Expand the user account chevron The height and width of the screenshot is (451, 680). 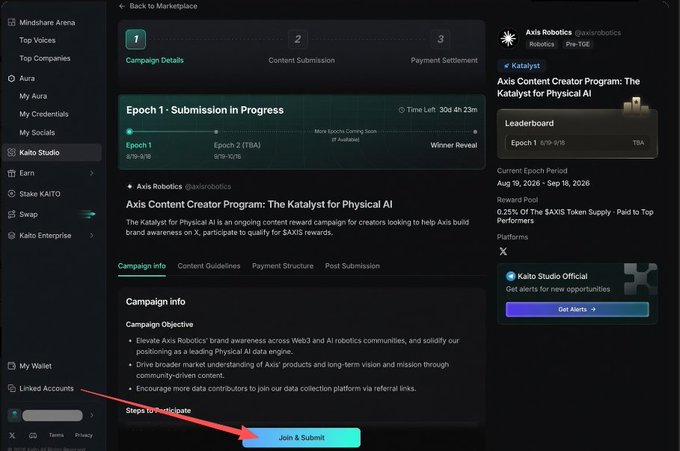(x=92, y=415)
